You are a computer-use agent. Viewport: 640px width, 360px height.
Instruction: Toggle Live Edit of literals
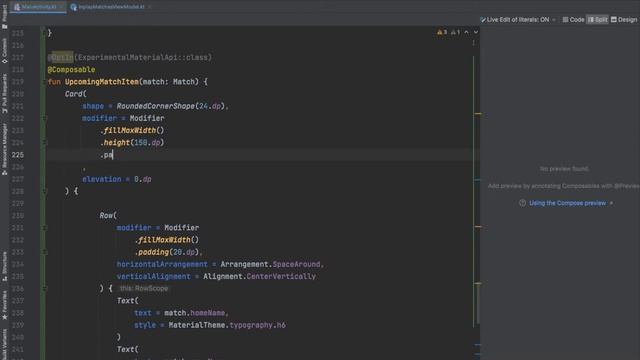(x=515, y=20)
